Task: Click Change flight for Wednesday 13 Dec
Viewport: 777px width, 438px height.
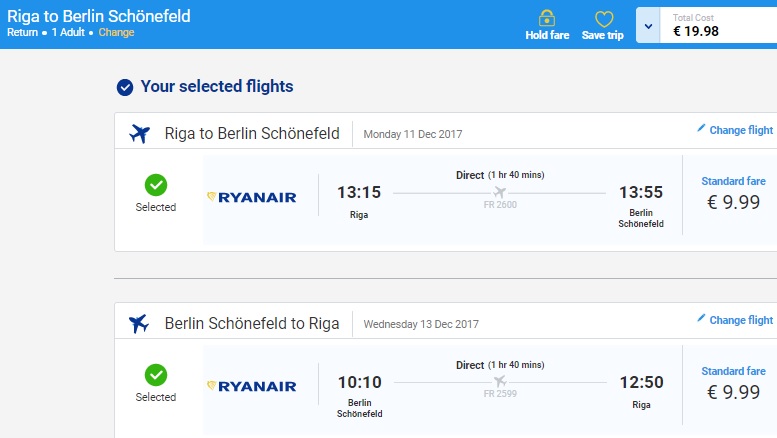Action: click(741, 320)
